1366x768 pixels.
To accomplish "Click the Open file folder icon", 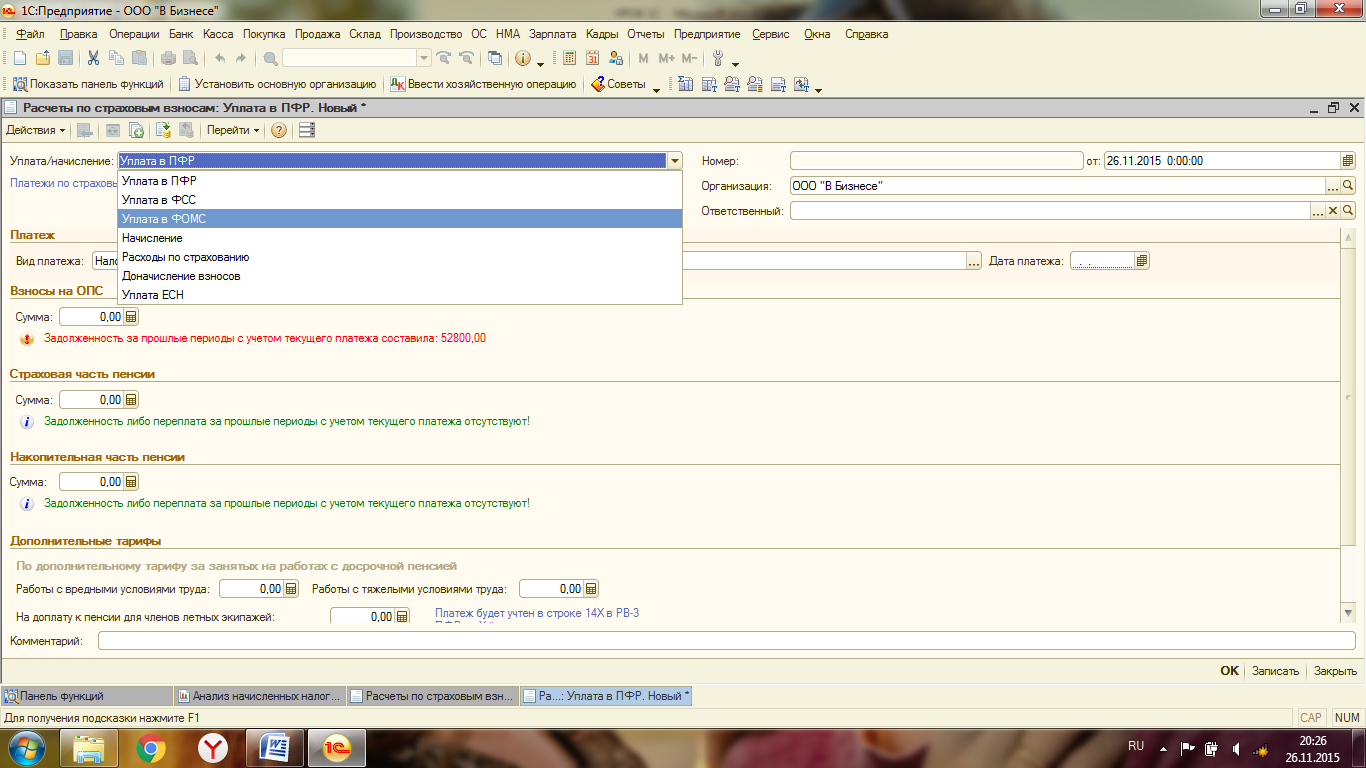I will [43, 58].
